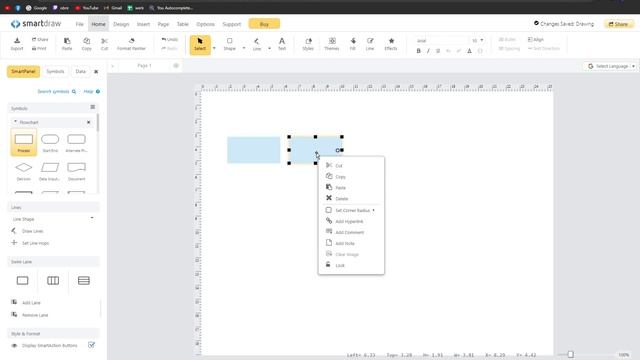Open the Shape tool dropdown arrow
The width and height of the screenshot is (640, 360).
pyautogui.click(x=244, y=48)
